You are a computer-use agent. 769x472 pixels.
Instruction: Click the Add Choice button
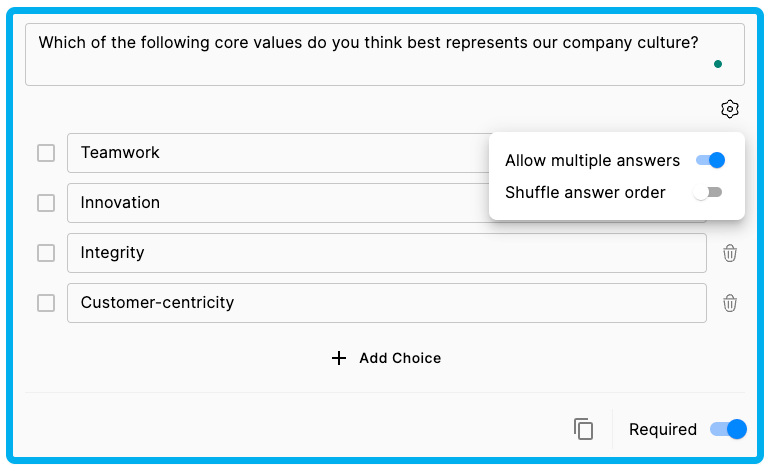(386, 358)
